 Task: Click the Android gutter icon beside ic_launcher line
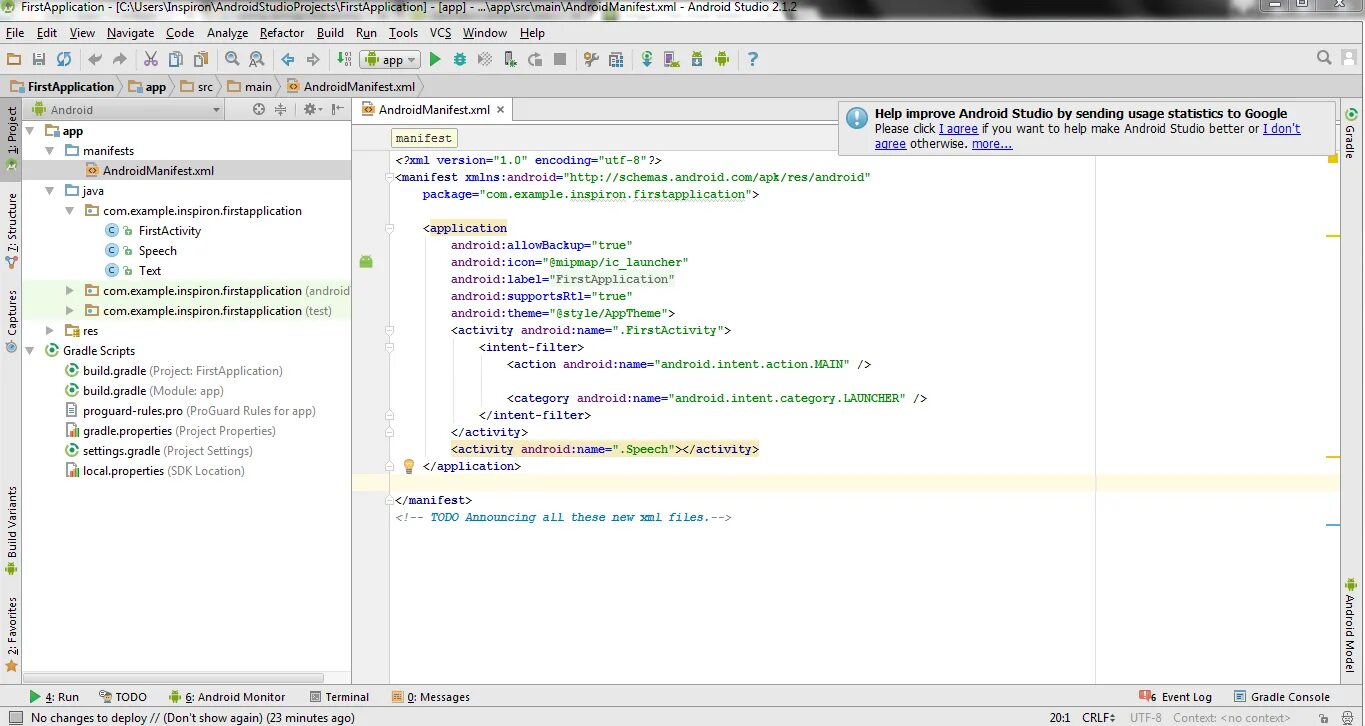point(366,262)
